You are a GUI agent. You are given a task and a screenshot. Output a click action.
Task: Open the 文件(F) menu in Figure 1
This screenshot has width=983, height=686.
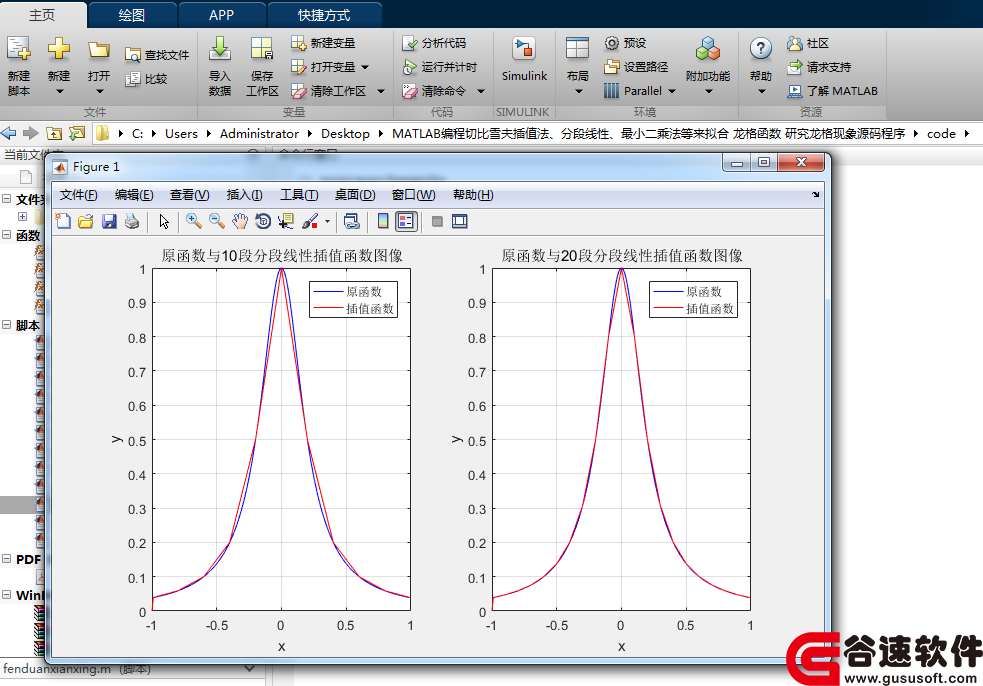click(78, 195)
